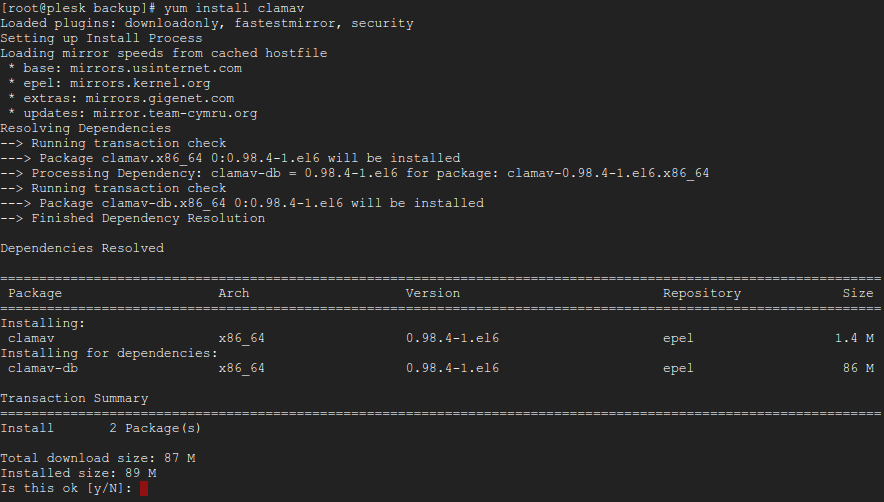Click the Package column header
The width and height of the screenshot is (884, 502).
[x=35, y=293]
